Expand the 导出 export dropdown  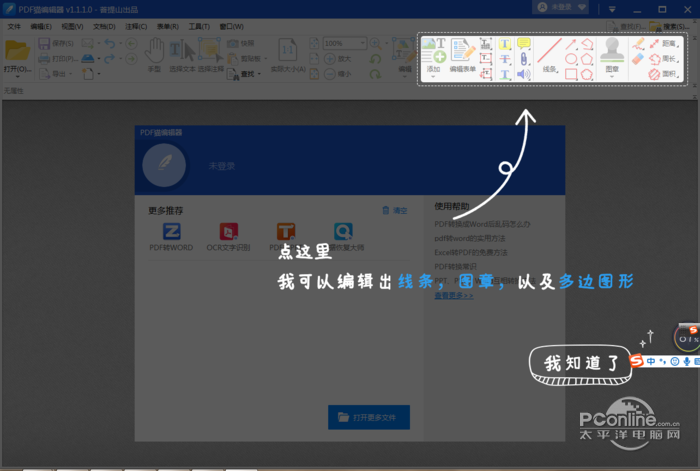[x=71, y=74]
